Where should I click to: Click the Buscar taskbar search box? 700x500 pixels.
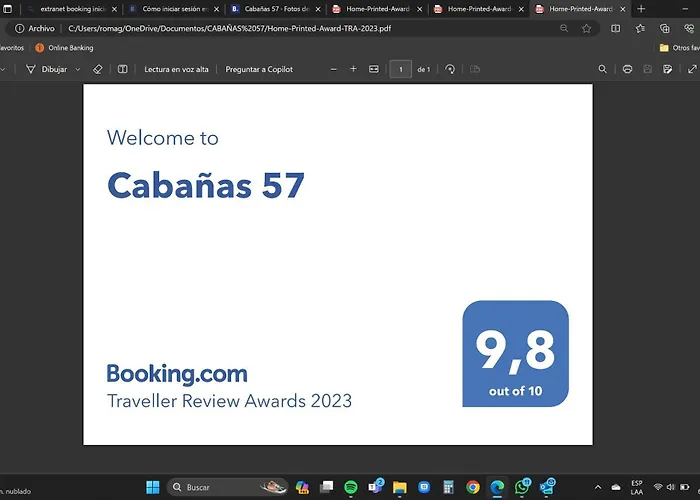coord(228,487)
